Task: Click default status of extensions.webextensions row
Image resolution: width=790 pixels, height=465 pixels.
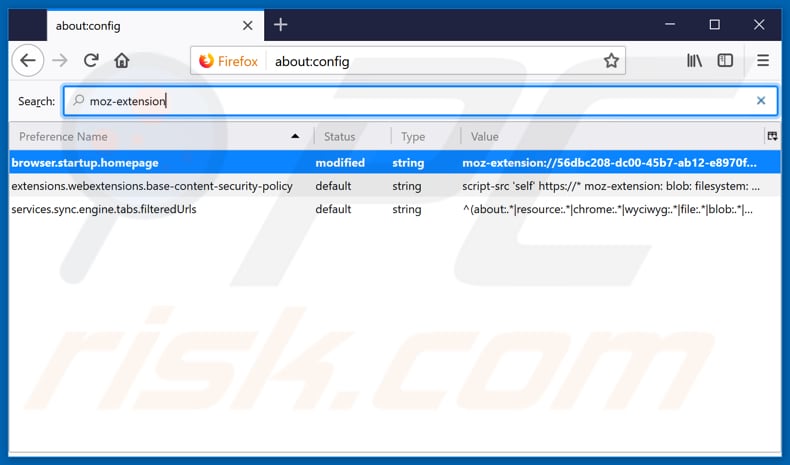Action: coord(333,186)
